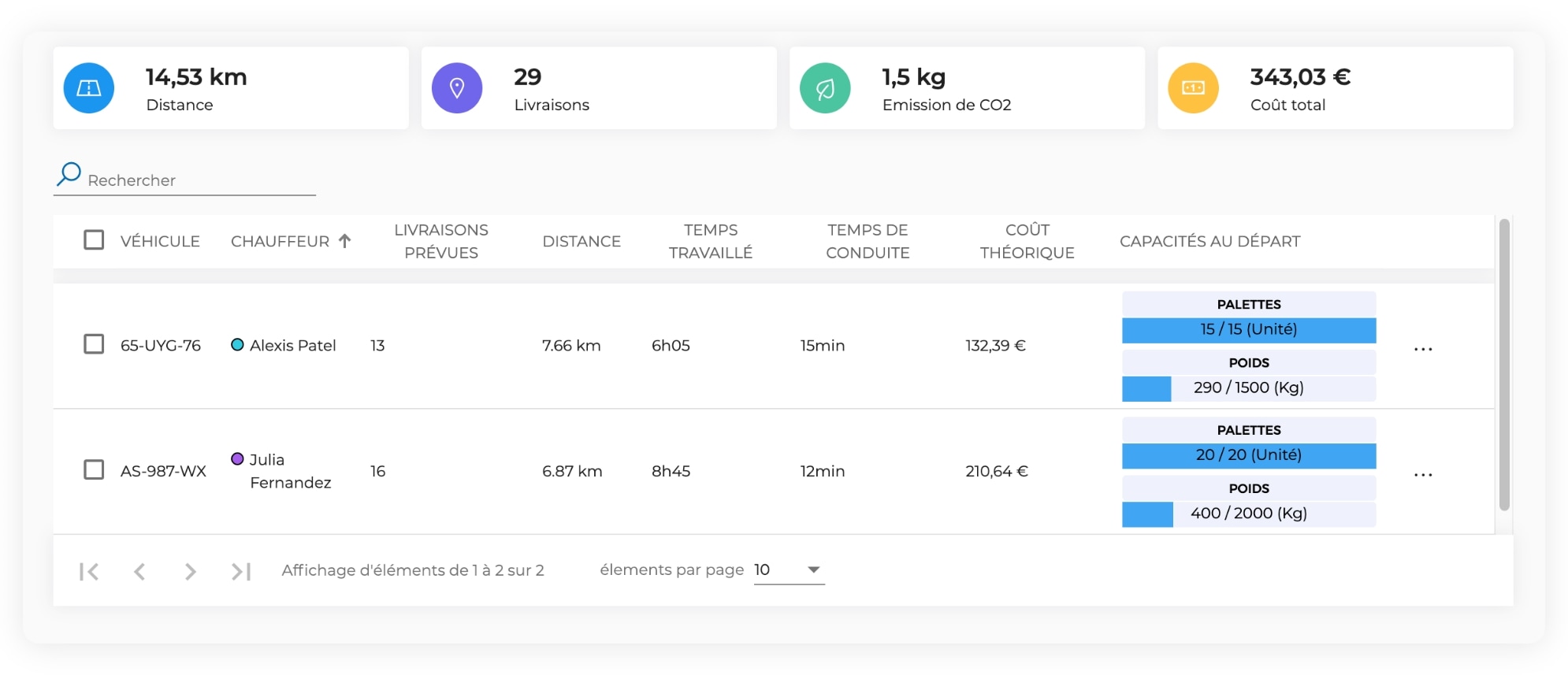1568x675 pixels.
Task: Click the Alexis Patel driver name
Action: 292,345
